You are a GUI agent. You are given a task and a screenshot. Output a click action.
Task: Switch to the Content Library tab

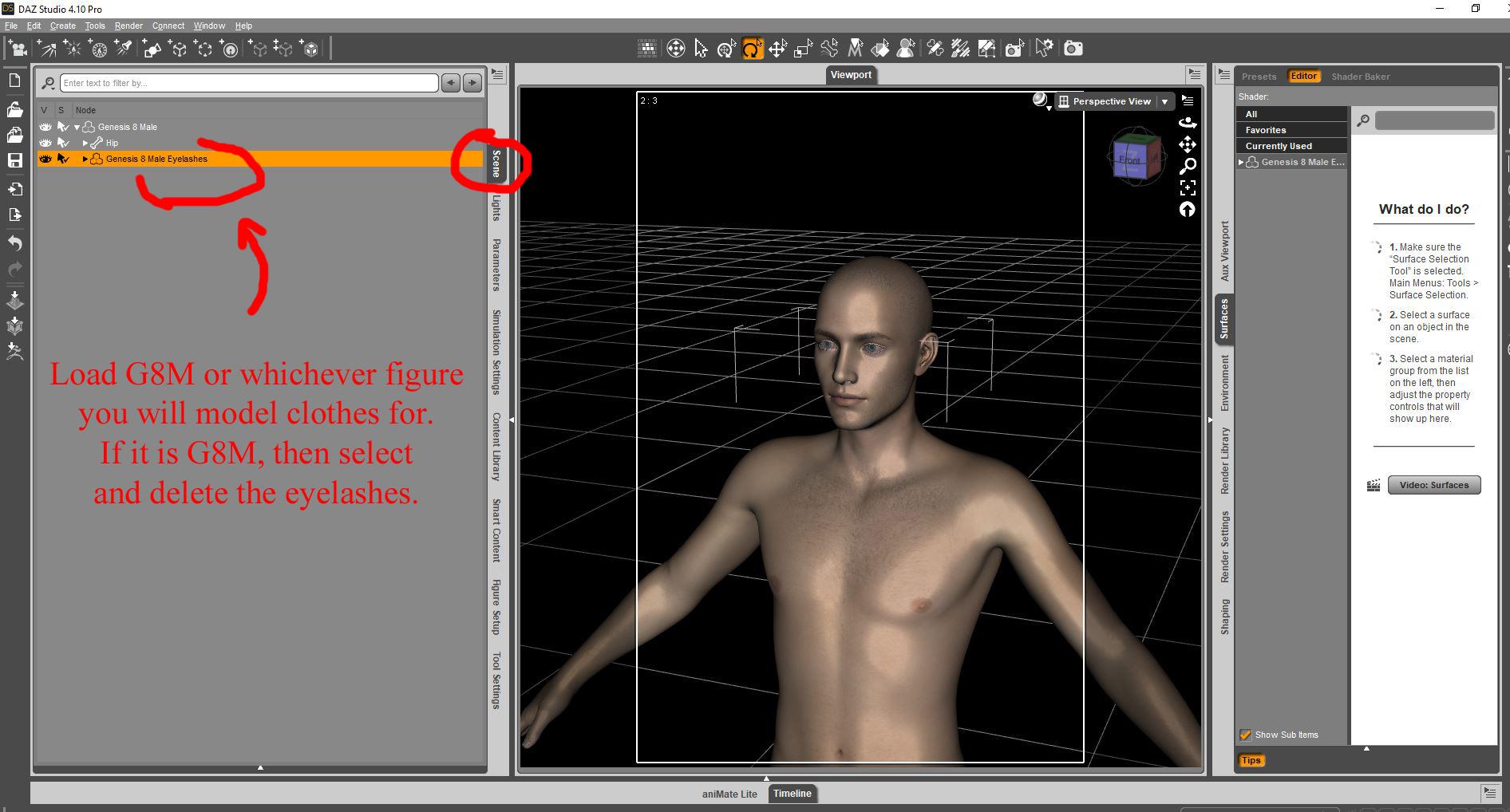click(496, 447)
